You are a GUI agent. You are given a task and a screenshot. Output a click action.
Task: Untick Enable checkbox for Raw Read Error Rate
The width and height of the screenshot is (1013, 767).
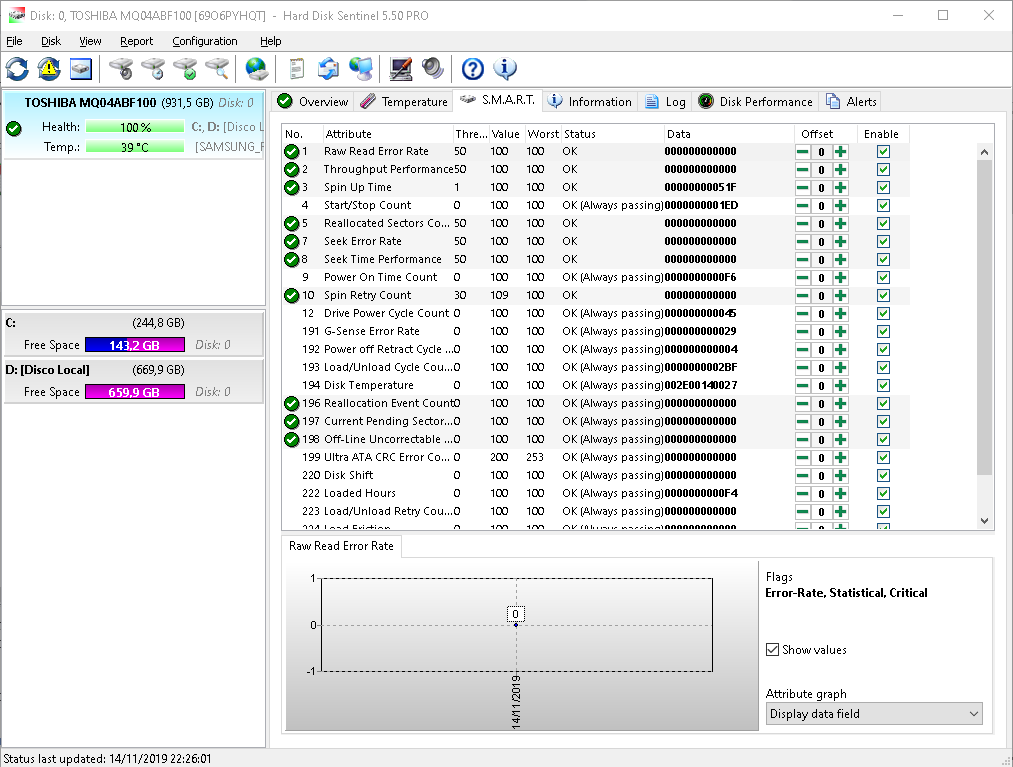[883, 152]
